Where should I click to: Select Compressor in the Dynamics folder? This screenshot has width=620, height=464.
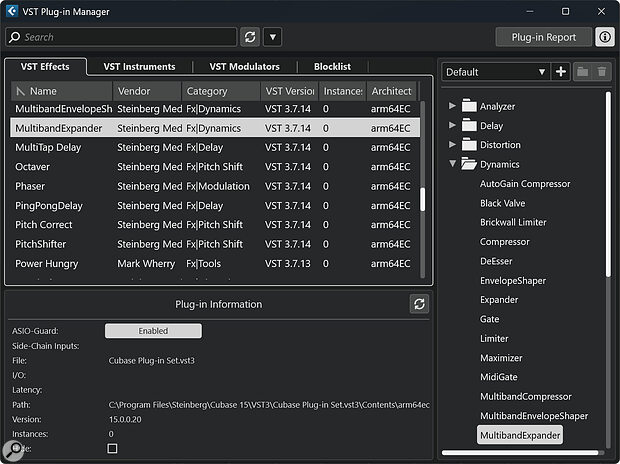coord(504,242)
